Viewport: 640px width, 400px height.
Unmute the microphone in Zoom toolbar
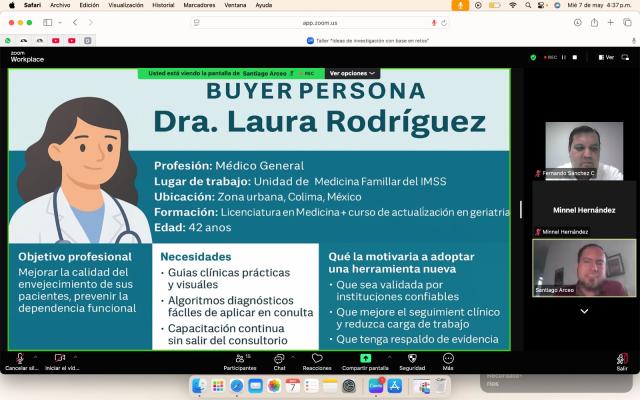(19, 359)
